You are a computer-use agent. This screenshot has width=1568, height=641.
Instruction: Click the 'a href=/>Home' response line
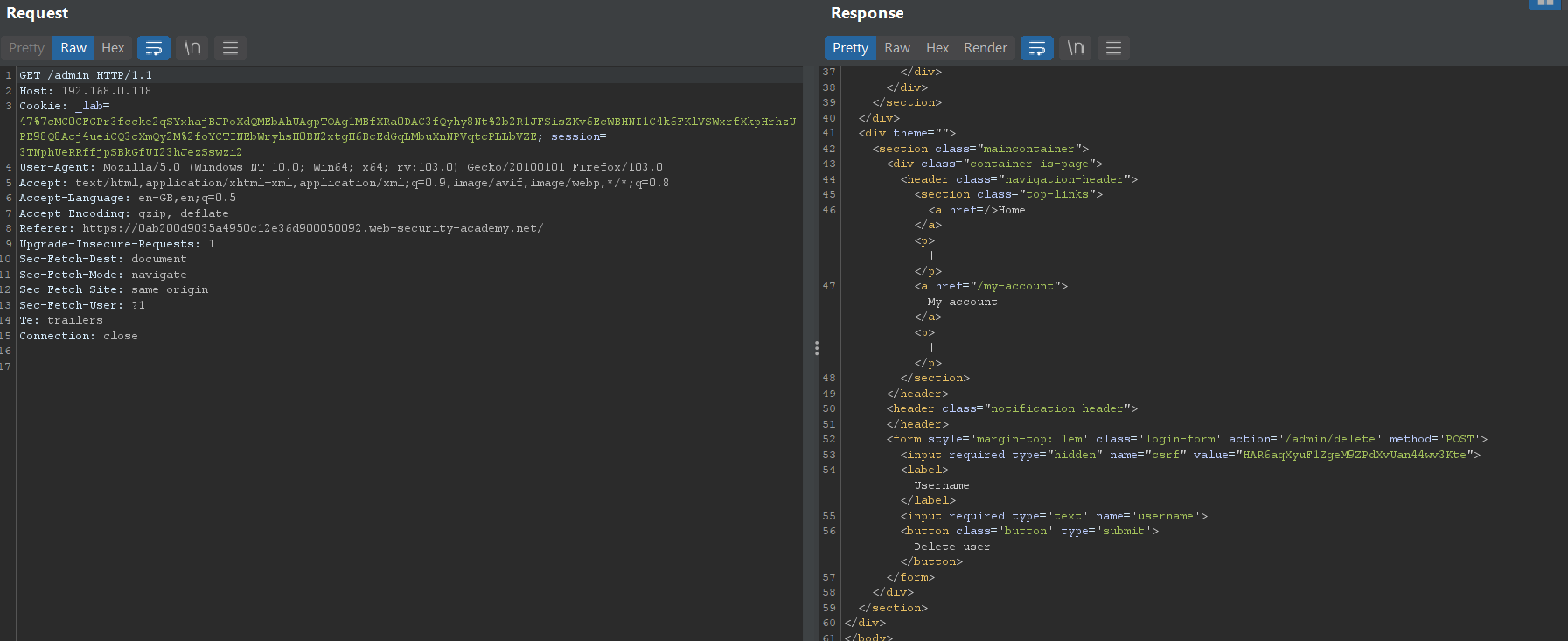click(977, 210)
